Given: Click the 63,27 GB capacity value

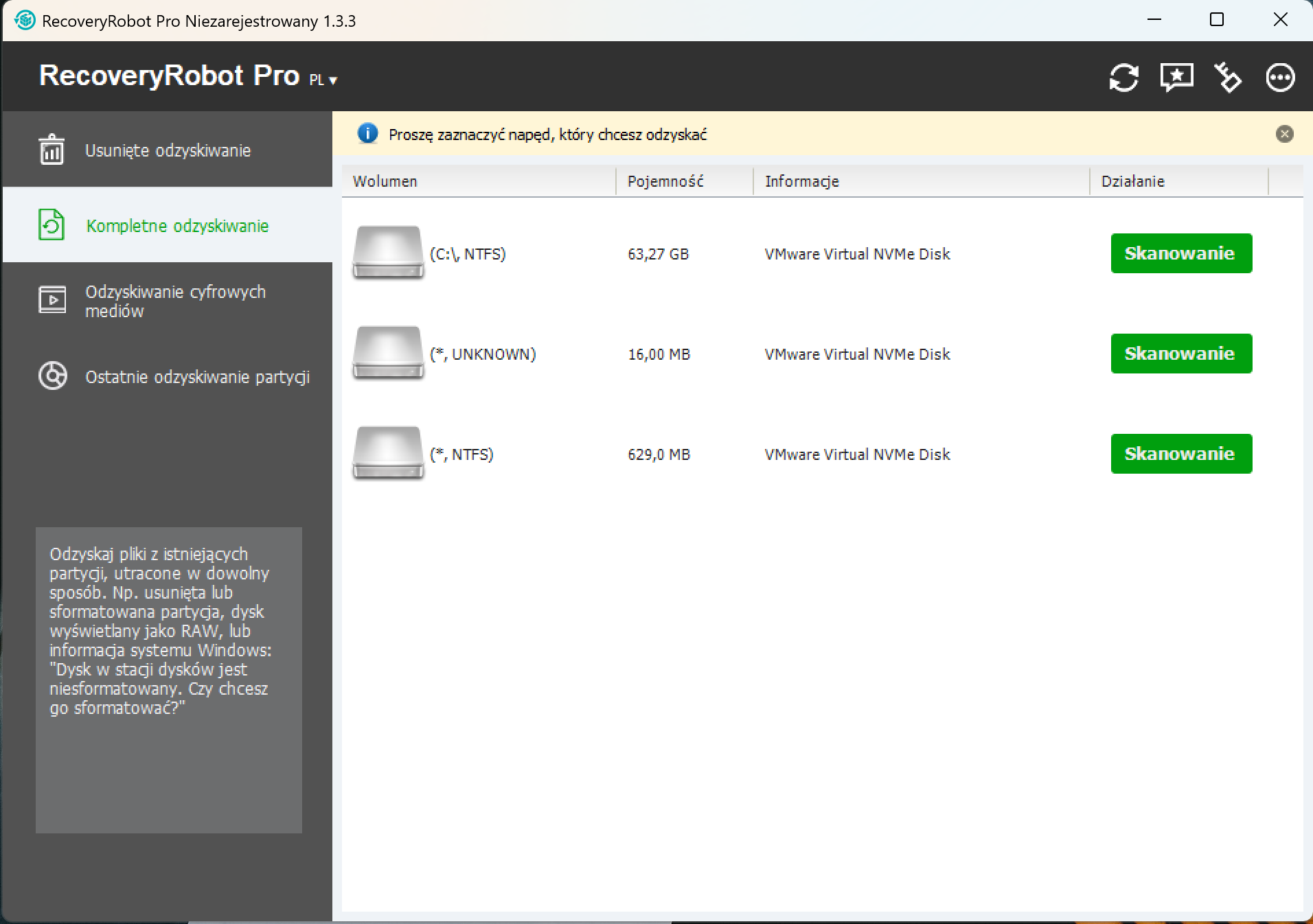Looking at the screenshot, I should tap(658, 254).
